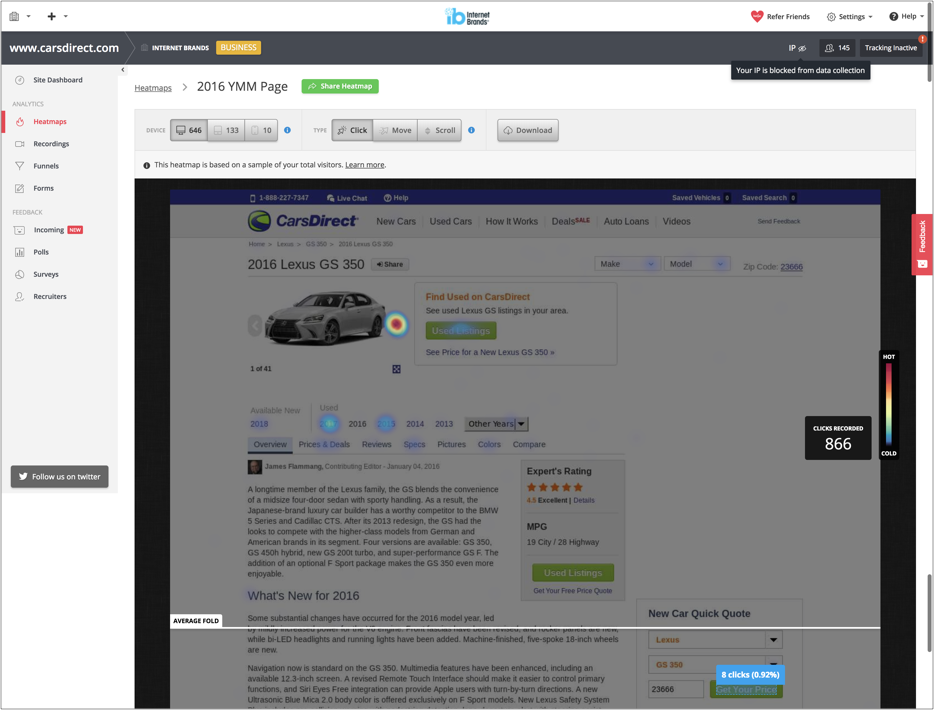Open Recruiters section
Image resolution: width=934 pixels, height=710 pixels.
(50, 296)
